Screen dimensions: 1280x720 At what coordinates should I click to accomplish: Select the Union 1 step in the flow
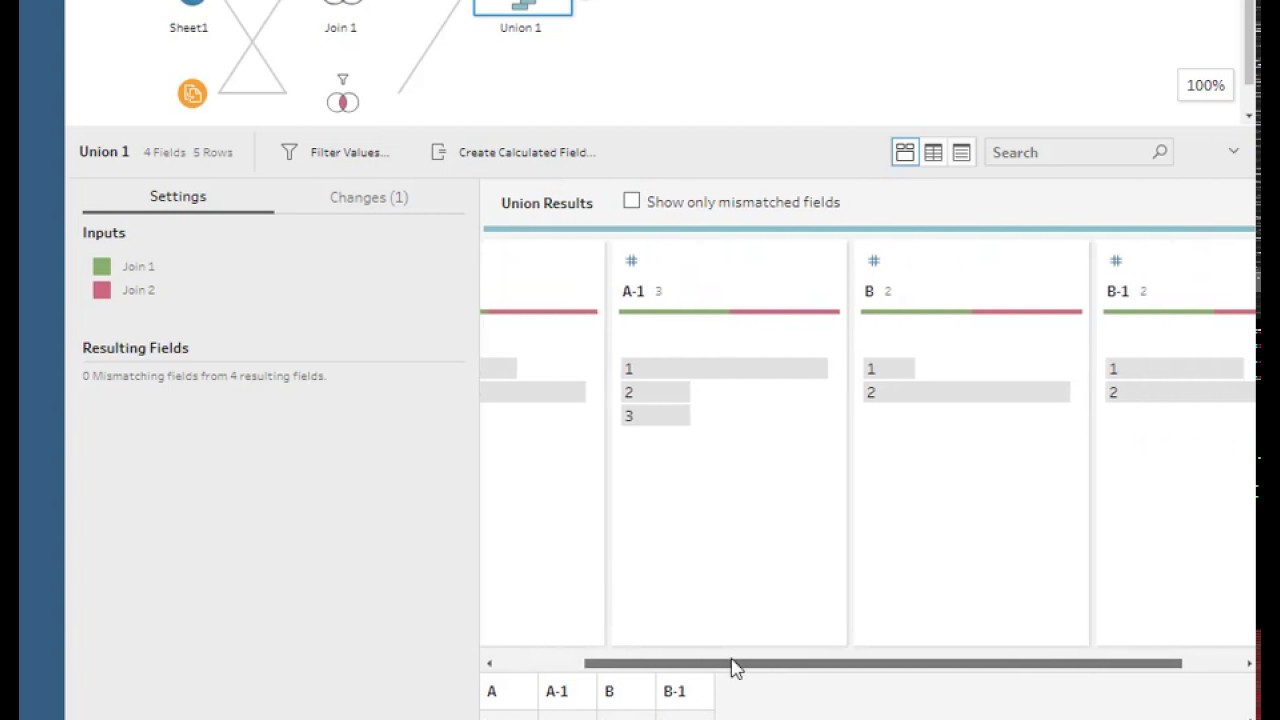tap(522, 7)
